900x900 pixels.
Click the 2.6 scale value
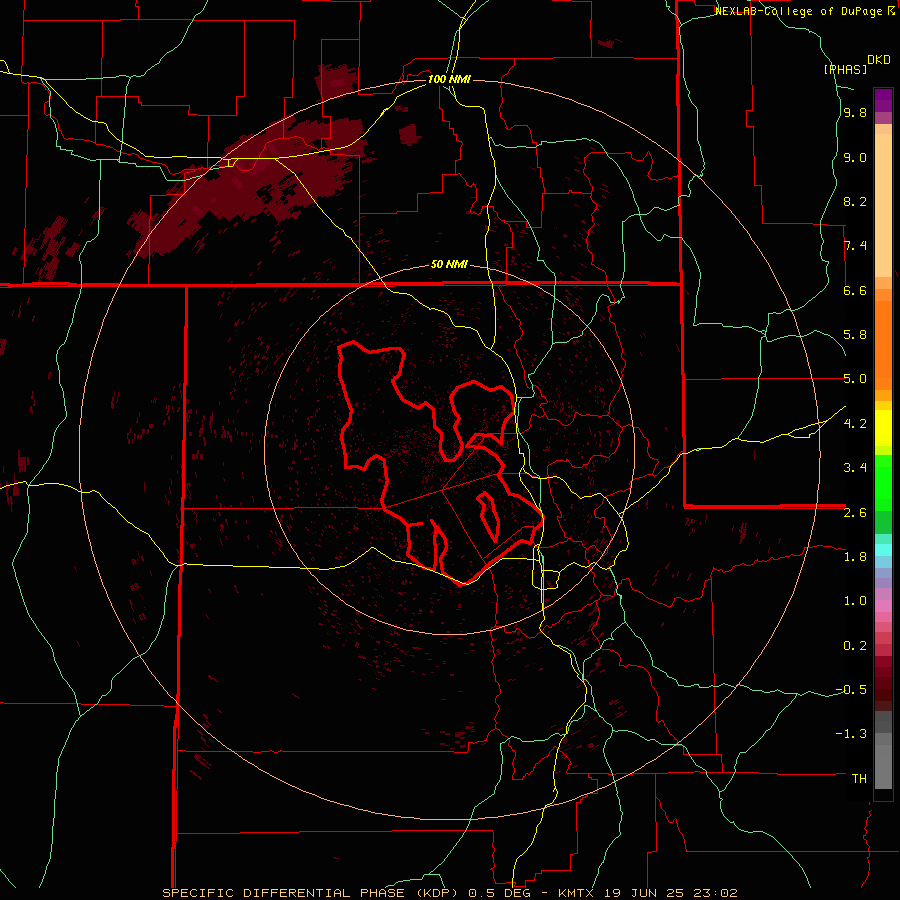pos(855,512)
